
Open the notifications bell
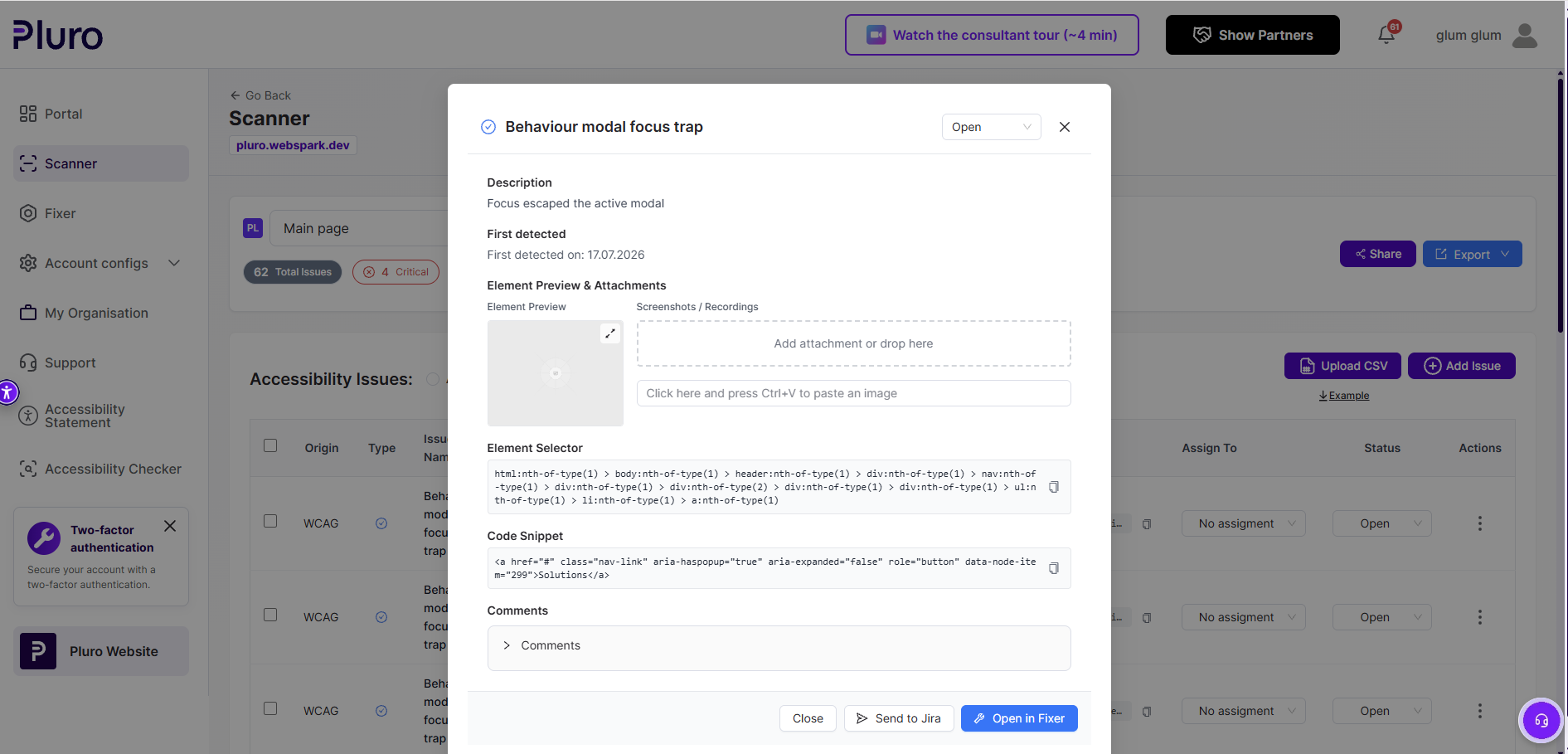pos(1386,35)
